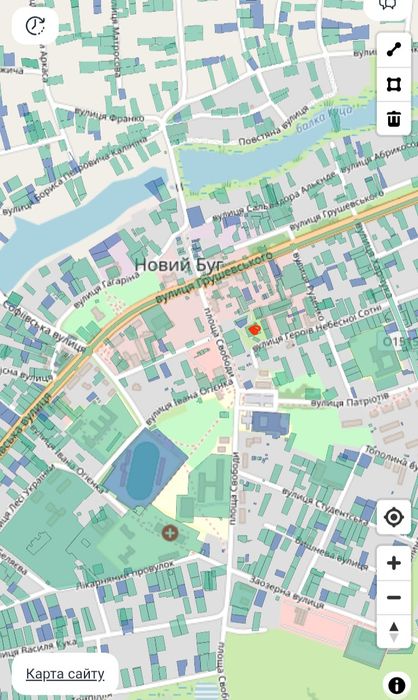Click the red marker building

[x=255, y=330]
